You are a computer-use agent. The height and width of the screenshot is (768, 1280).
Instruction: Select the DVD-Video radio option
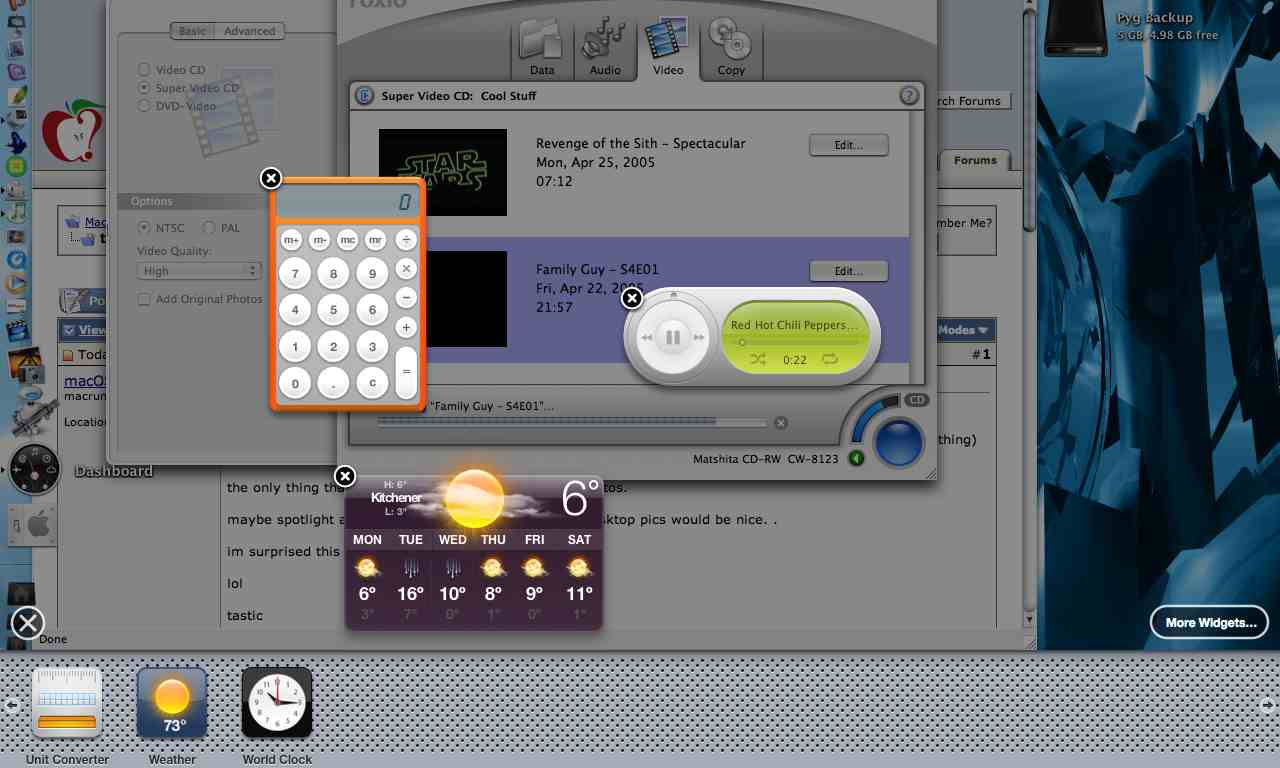[x=145, y=106]
